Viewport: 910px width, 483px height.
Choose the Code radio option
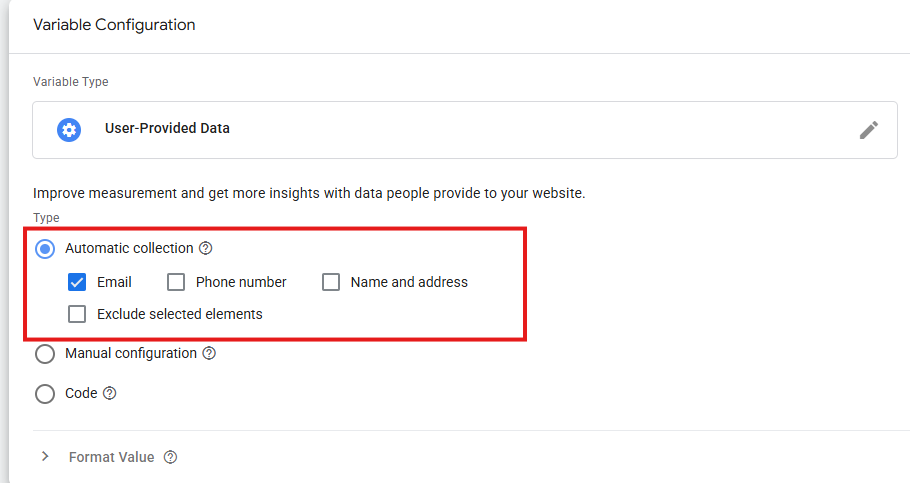(45, 394)
